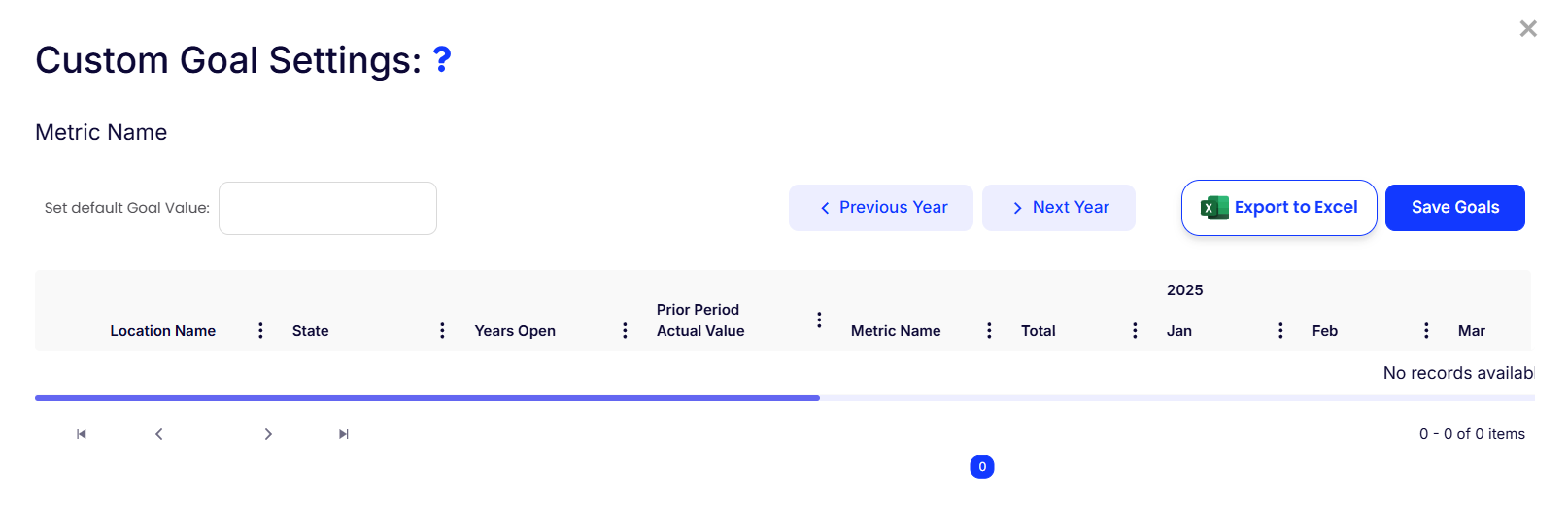The height and width of the screenshot is (506, 1568).
Task: Focus the Set default Goal Value field
Action: tap(327, 208)
